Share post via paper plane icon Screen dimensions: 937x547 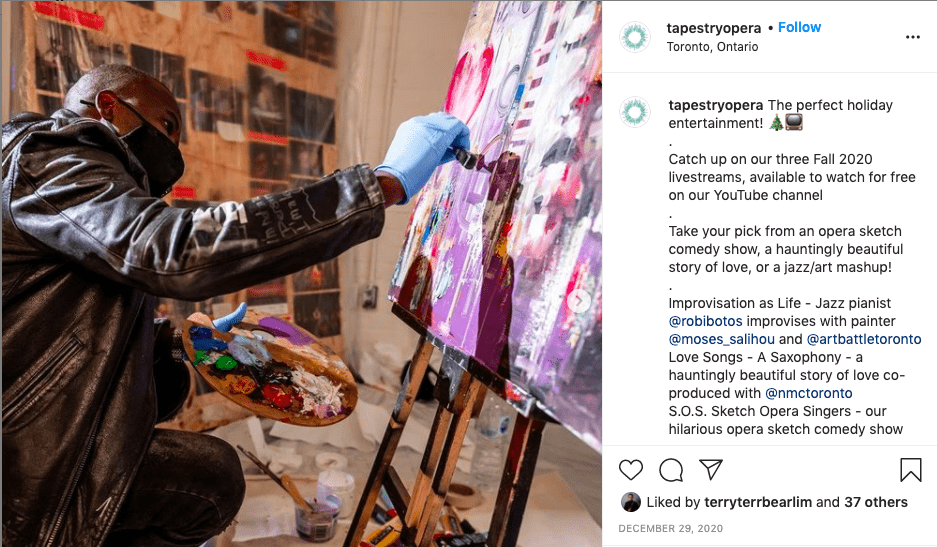click(711, 469)
